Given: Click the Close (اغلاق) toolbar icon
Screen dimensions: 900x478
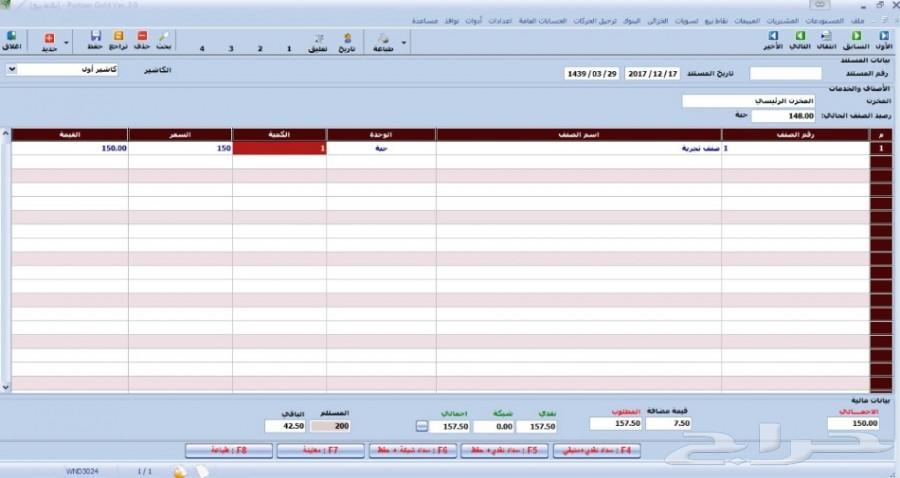Looking at the screenshot, I should pyautogui.click(x=11, y=41).
